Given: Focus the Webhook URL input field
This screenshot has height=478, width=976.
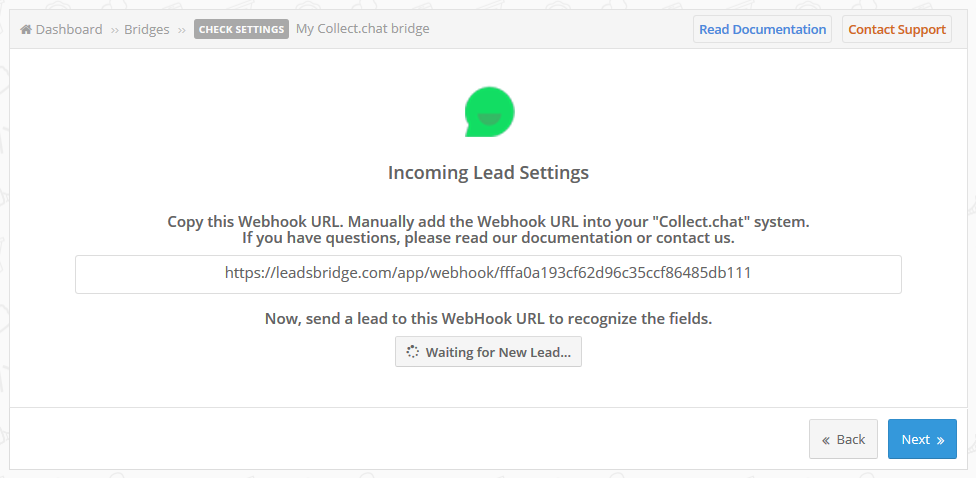Looking at the screenshot, I should pos(488,274).
